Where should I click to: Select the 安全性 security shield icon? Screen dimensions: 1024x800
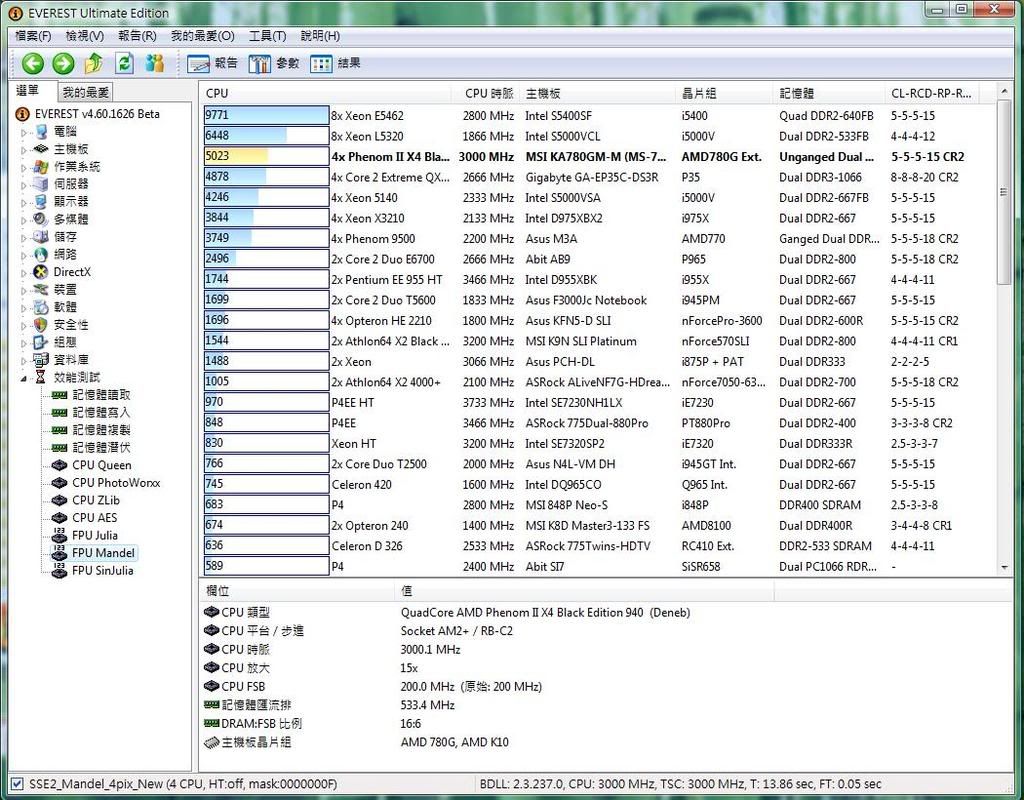(41, 325)
